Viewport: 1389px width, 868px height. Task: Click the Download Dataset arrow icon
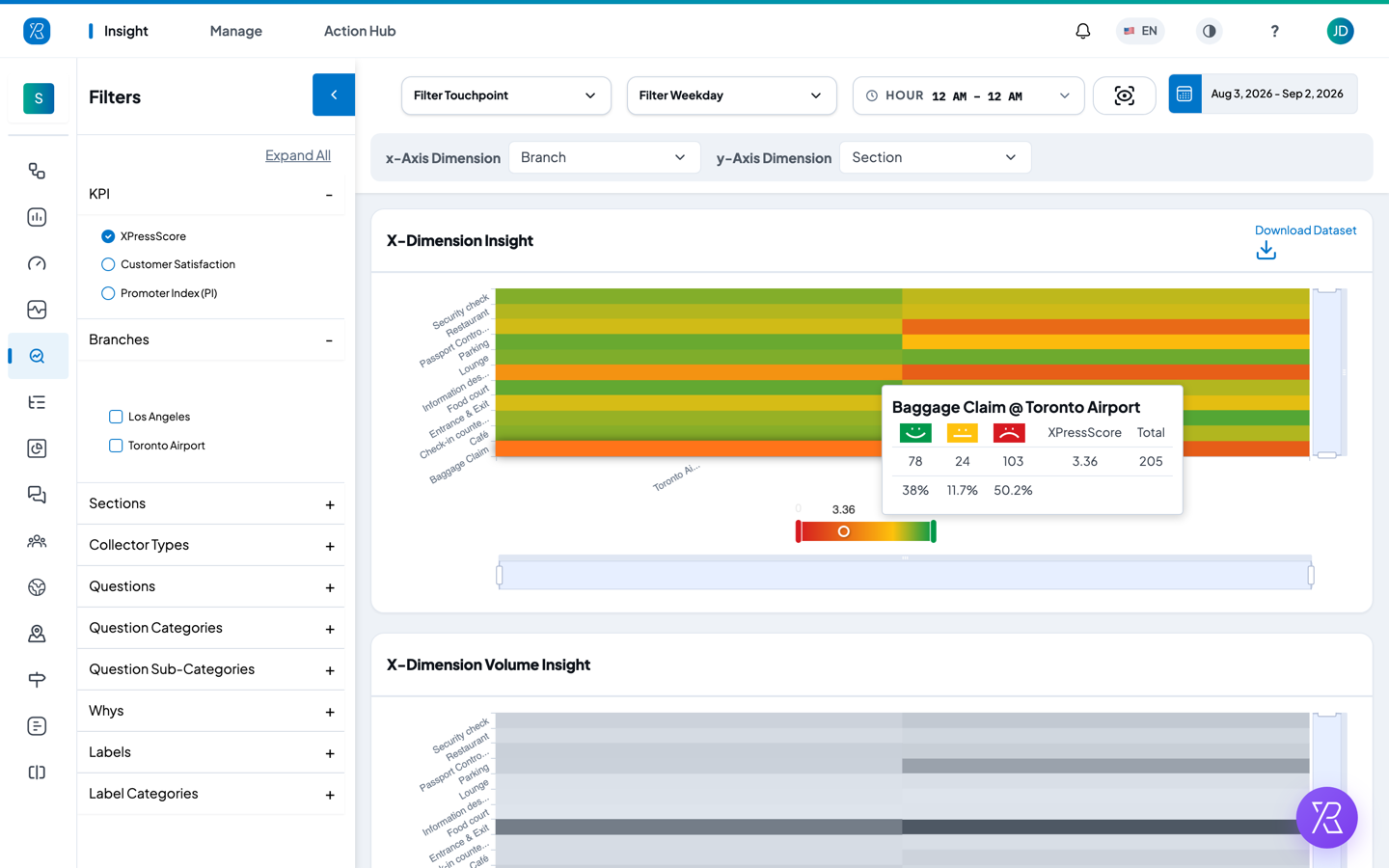1266,251
